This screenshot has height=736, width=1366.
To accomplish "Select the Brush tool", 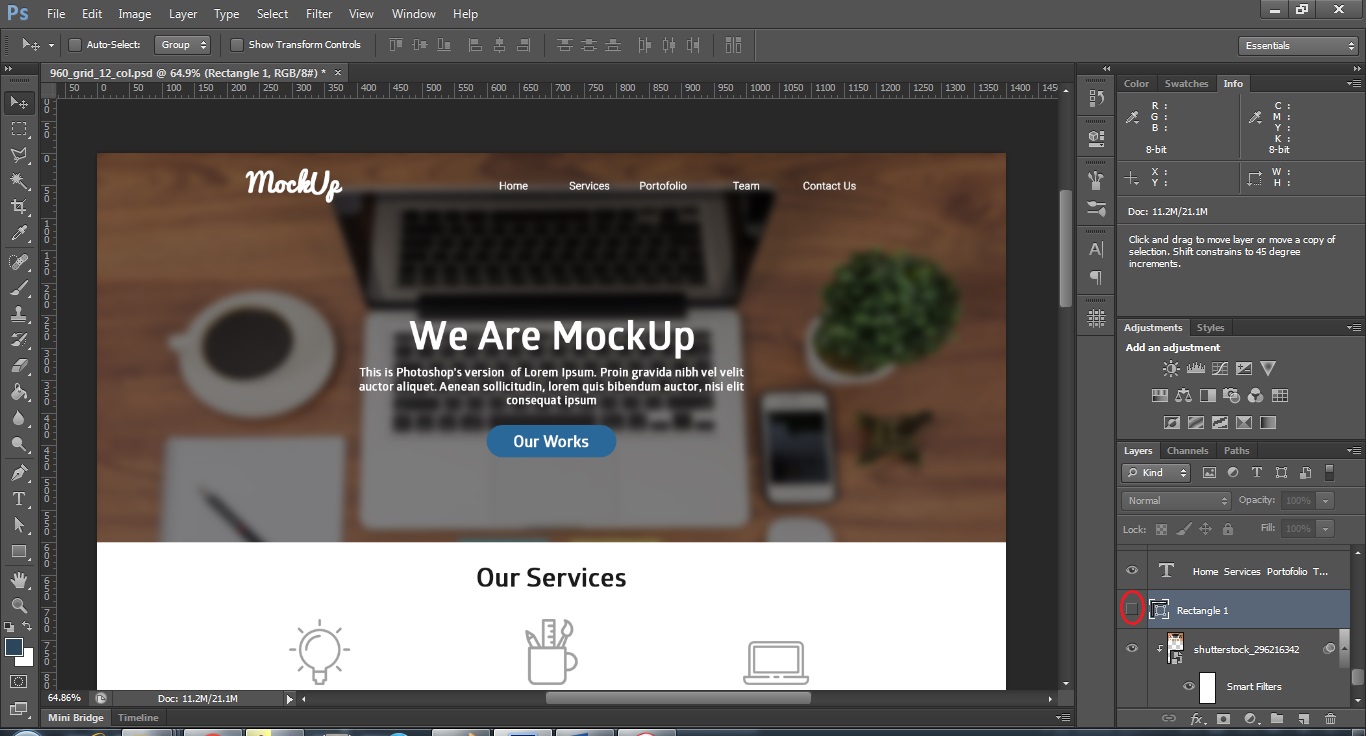I will (x=19, y=288).
